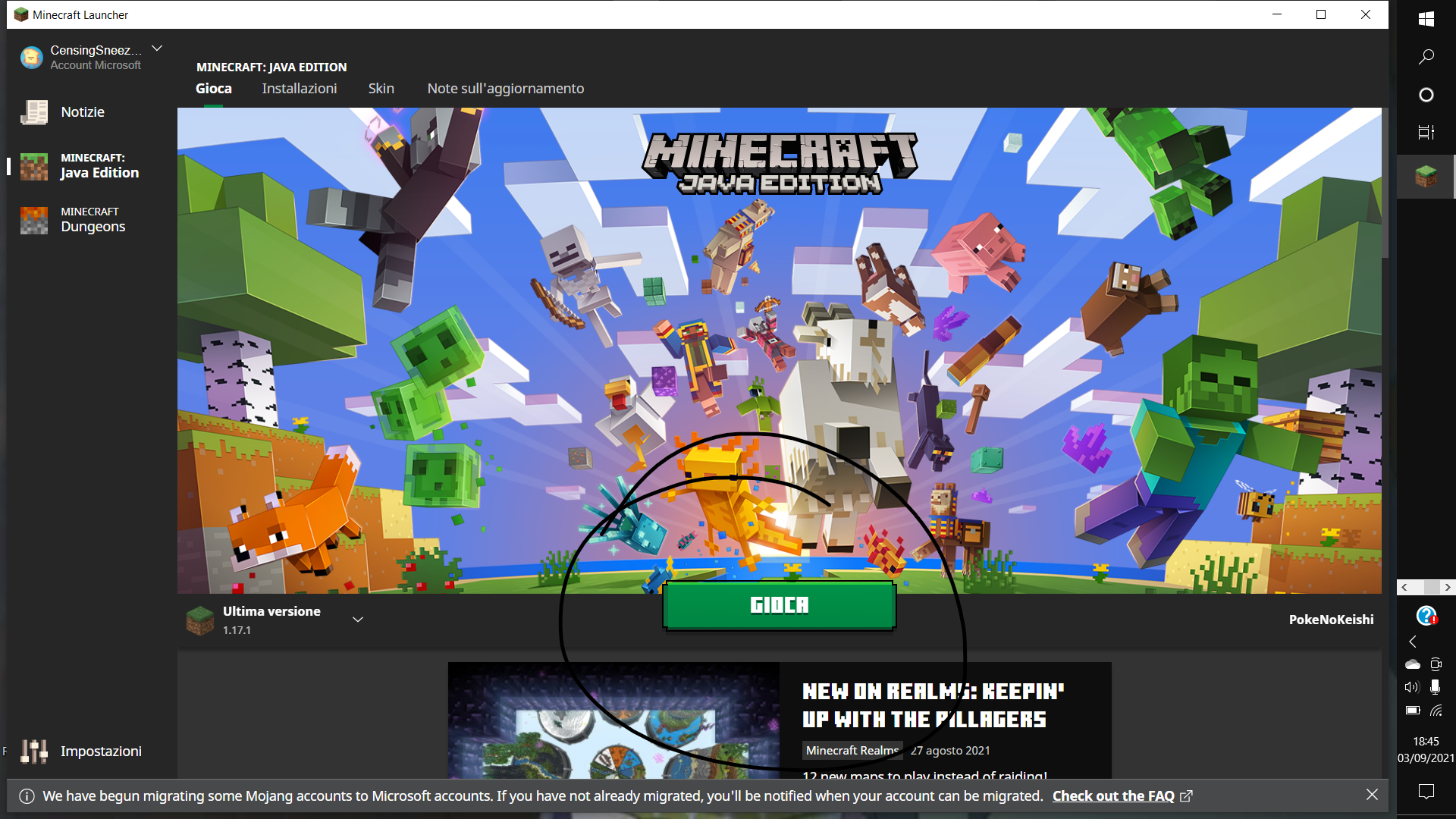Click the account avatar icon
1456x819 pixels.
31,58
